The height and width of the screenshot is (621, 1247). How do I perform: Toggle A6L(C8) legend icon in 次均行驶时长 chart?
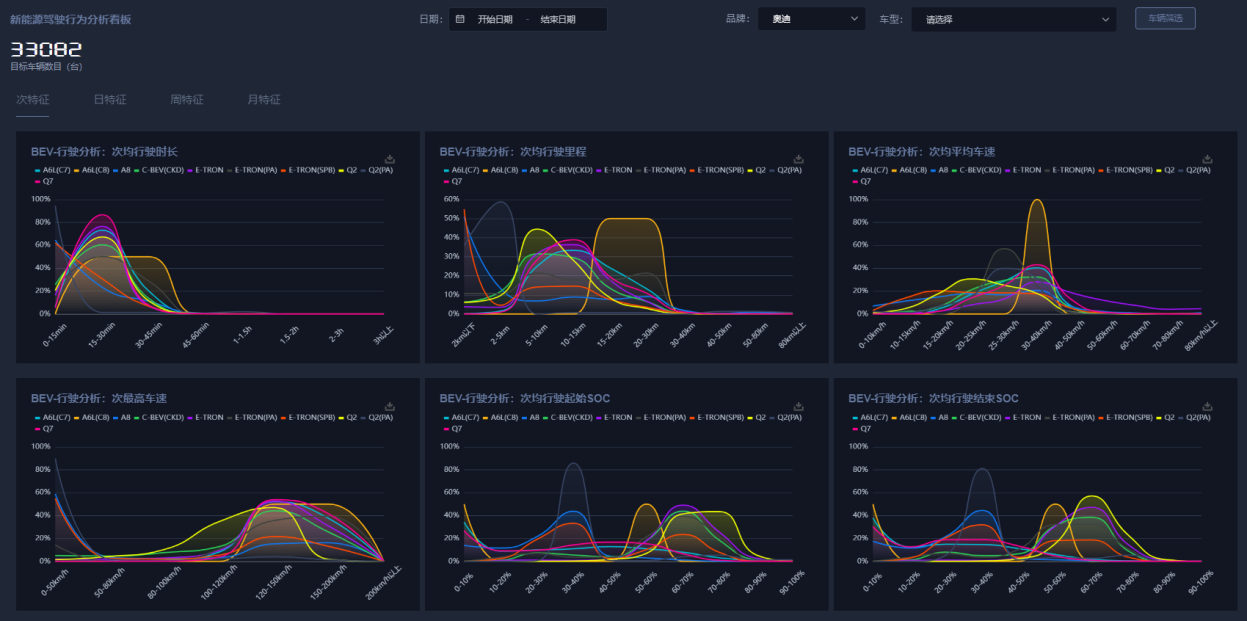[77, 171]
